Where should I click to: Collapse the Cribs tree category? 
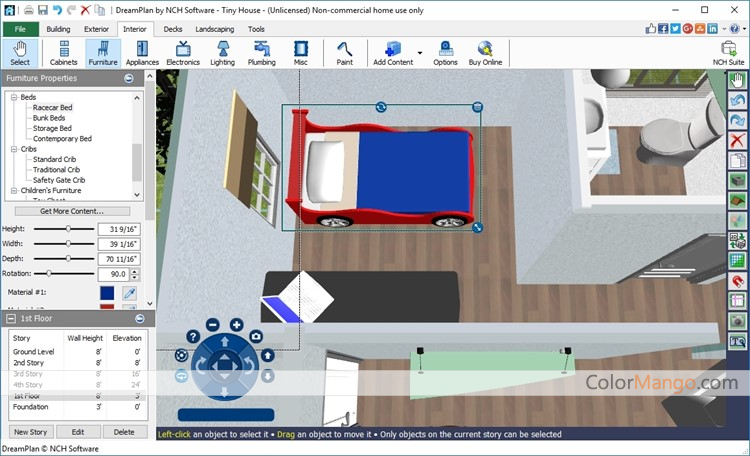pos(14,149)
